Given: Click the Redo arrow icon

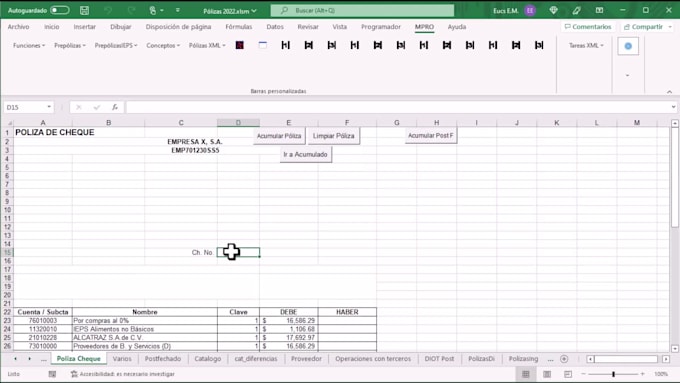Looking at the screenshot, I should [132, 10].
